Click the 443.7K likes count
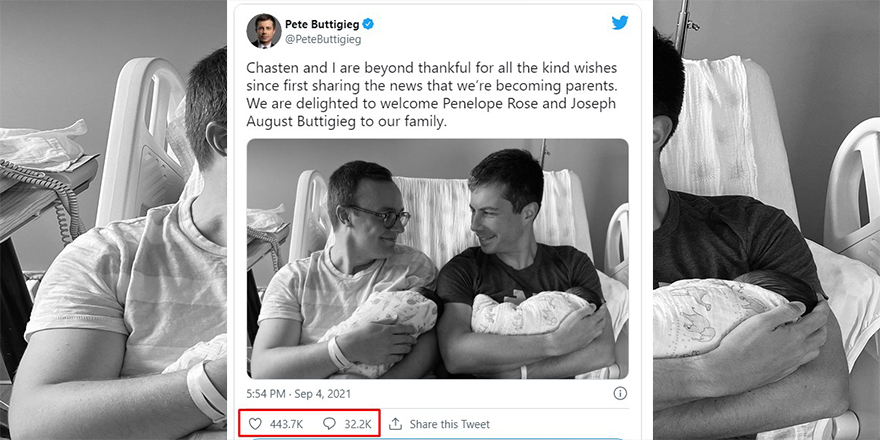 coord(286,424)
